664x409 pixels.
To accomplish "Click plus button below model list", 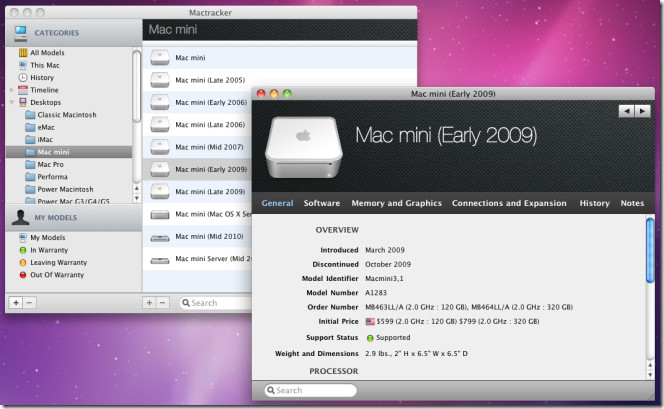I will [x=149, y=303].
